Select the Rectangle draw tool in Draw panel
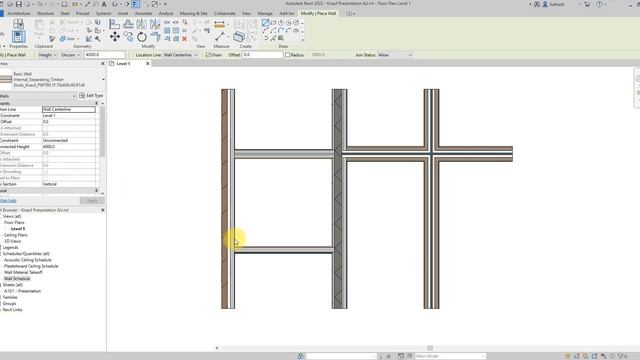This screenshot has width=640, height=360. pyautogui.click(x=273, y=23)
